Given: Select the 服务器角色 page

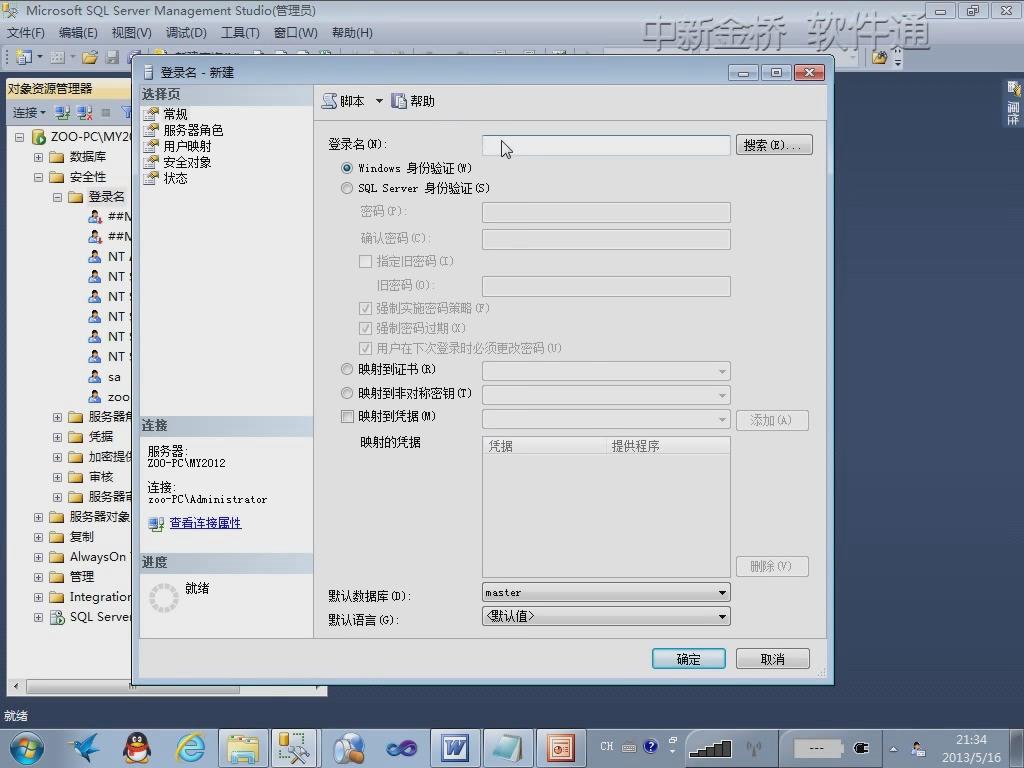Looking at the screenshot, I should pyautogui.click(x=193, y=130).
